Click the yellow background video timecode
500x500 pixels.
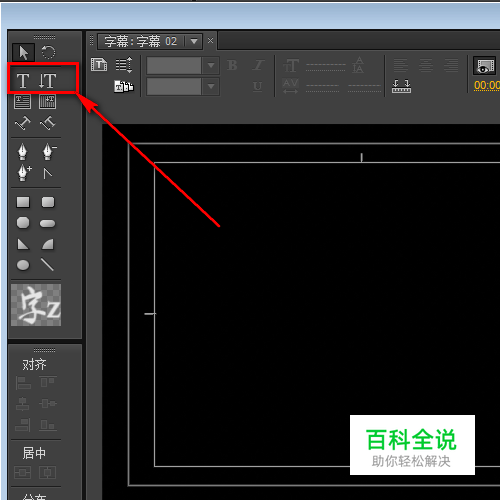[x=487, y=85]
